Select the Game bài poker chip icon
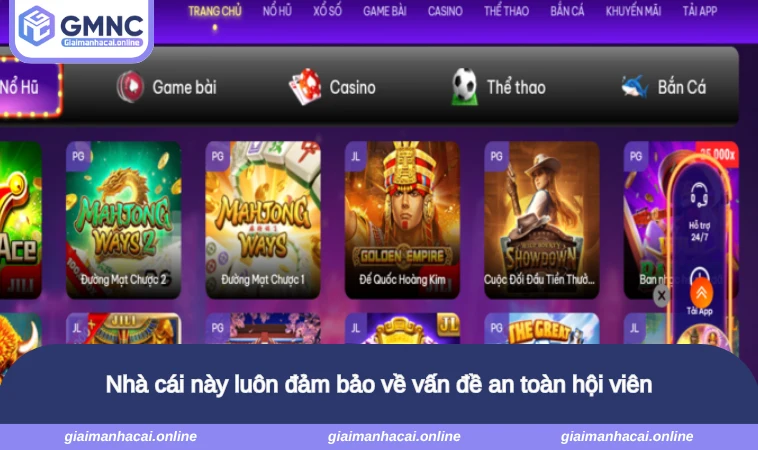 pos(130,87)
